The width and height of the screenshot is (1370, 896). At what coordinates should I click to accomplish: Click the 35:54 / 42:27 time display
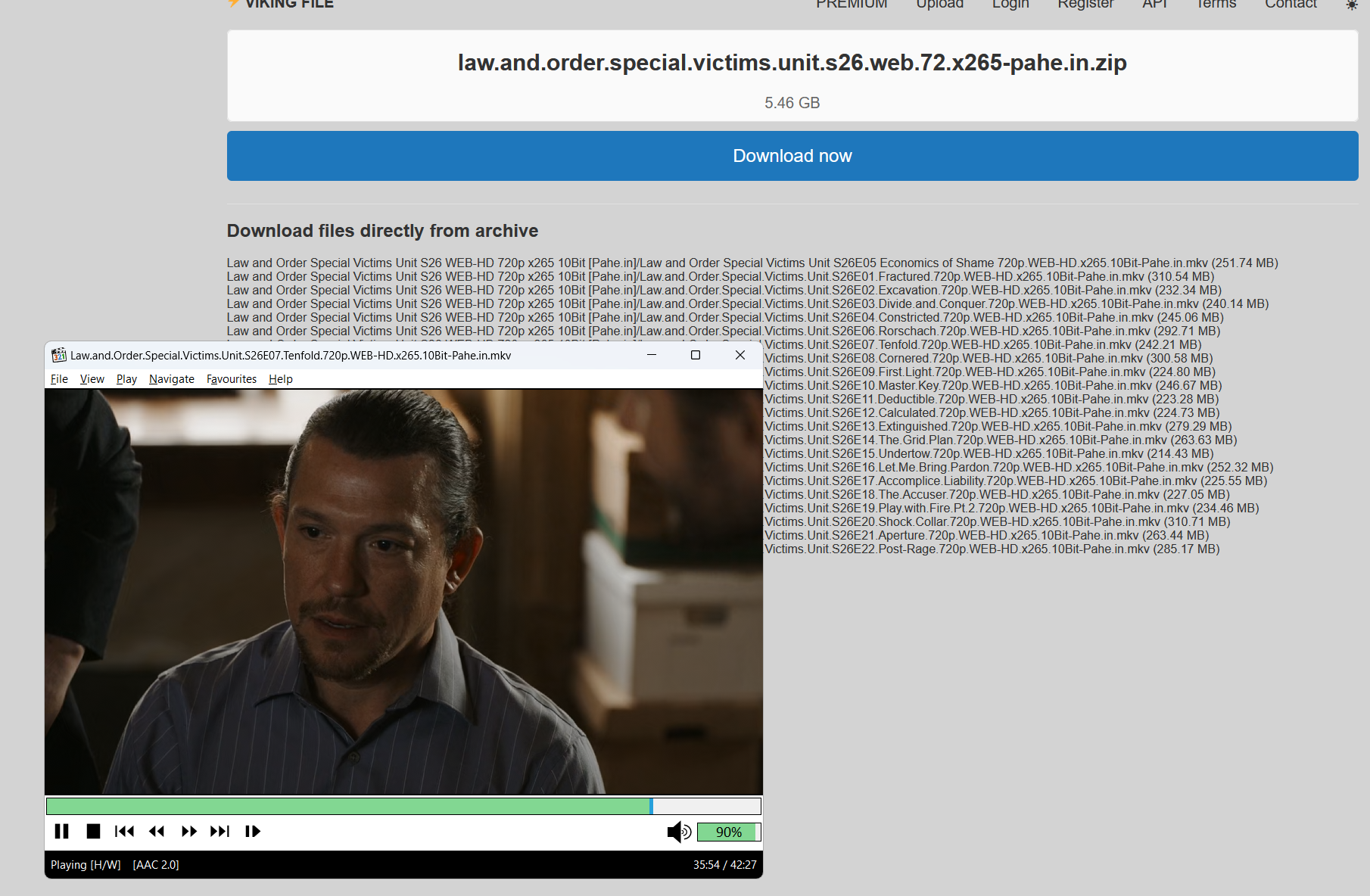pos(724,865)
